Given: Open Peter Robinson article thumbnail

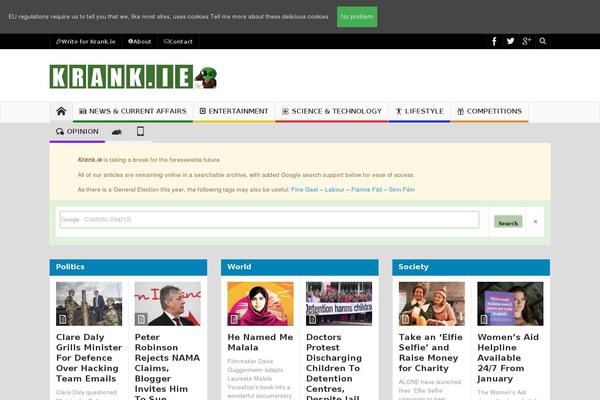Looking at the screenshot, I should [168, 304].
